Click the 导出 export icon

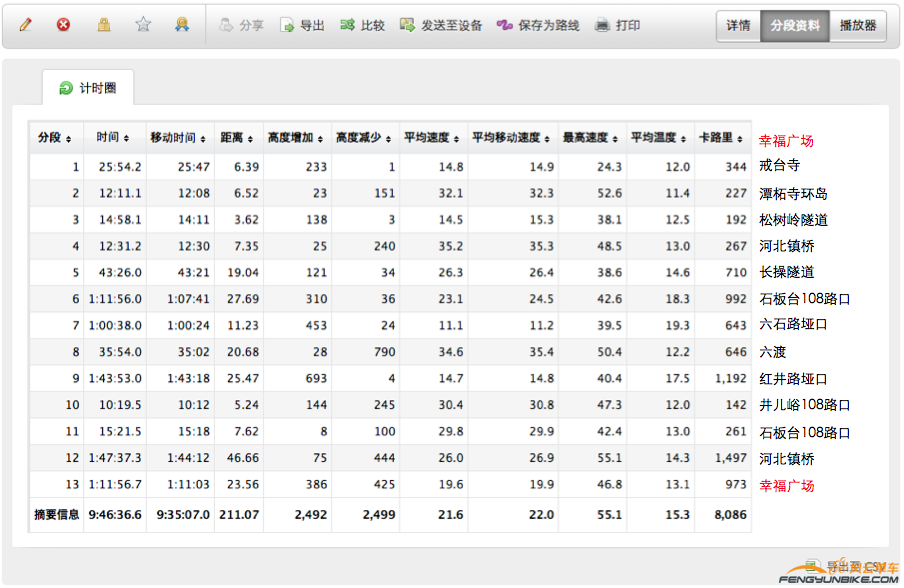point(302,26)
